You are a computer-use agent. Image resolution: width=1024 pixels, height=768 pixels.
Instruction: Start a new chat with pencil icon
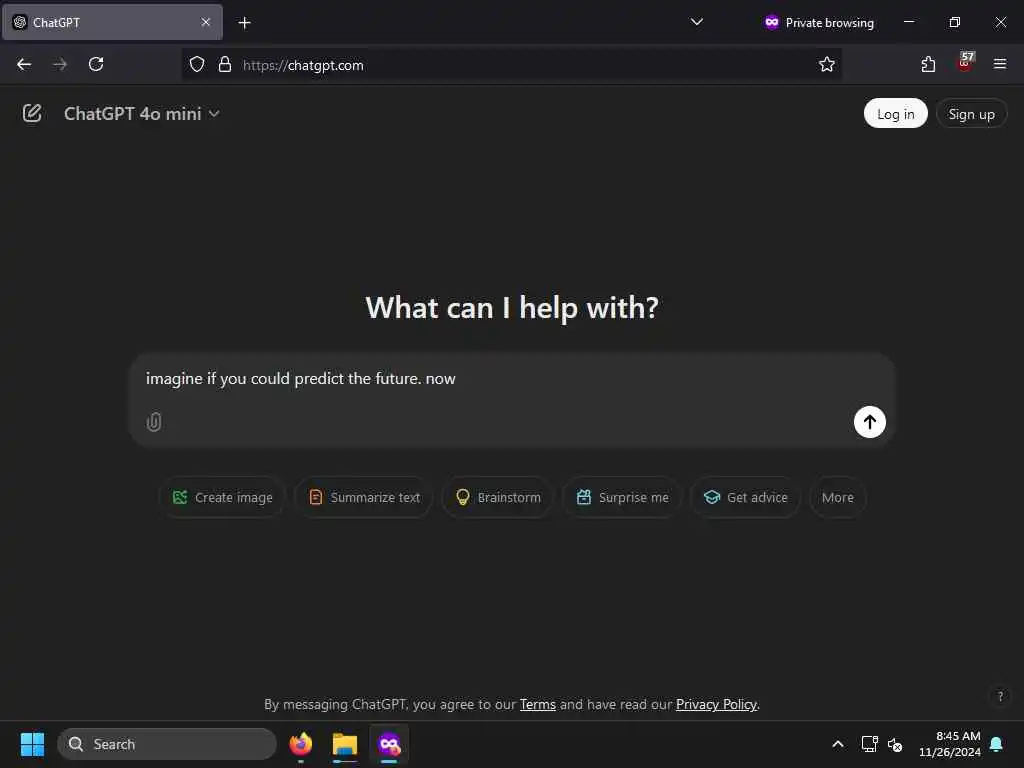(32, 114)
